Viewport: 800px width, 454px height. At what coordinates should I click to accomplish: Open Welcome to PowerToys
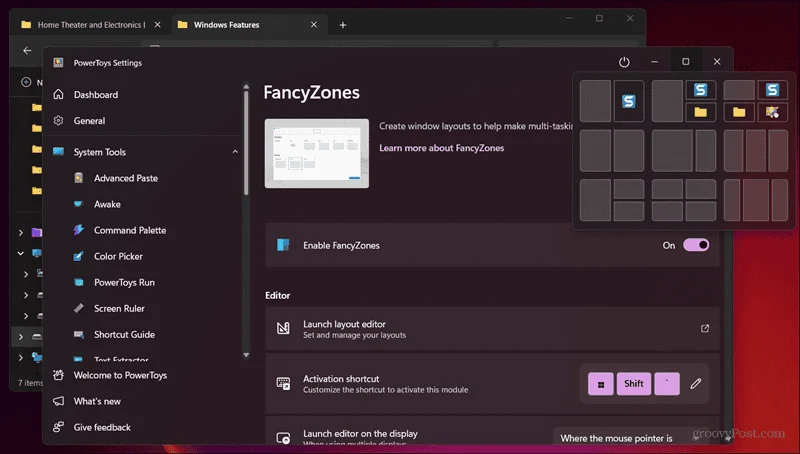[x=120, y=375]
